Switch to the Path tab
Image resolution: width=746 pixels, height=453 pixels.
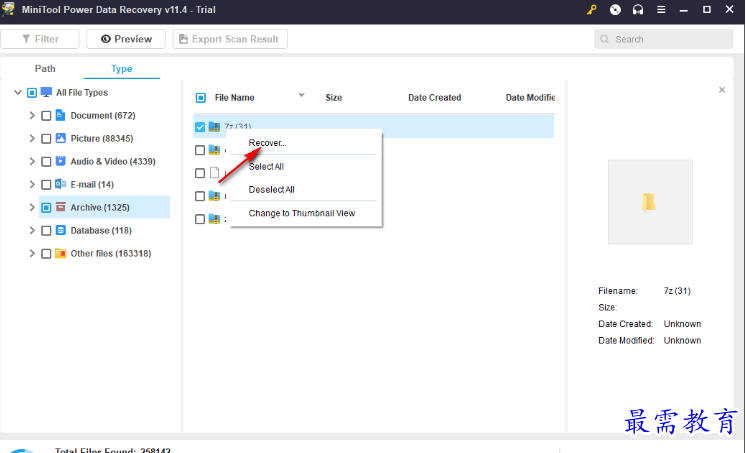(45, 69)
